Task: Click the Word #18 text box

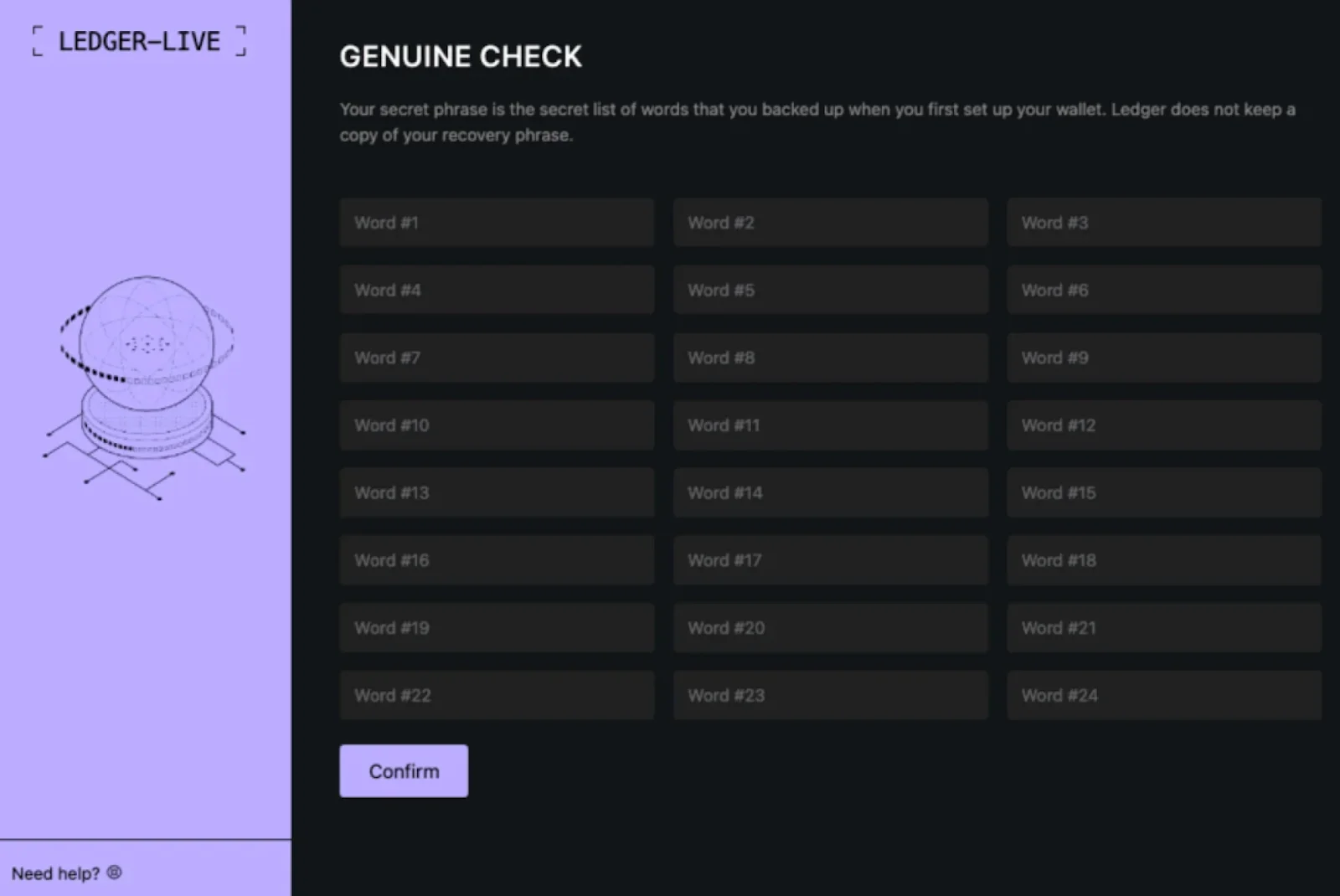Action: [x=1163, y=560]
